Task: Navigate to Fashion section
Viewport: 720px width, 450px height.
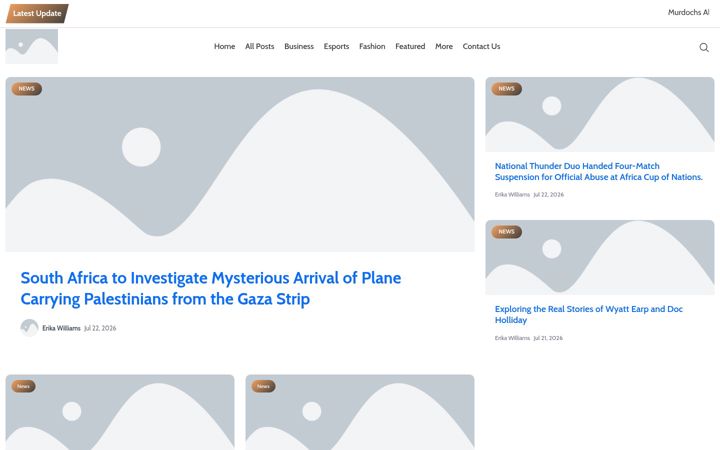Action: click(x=372, y=46)
